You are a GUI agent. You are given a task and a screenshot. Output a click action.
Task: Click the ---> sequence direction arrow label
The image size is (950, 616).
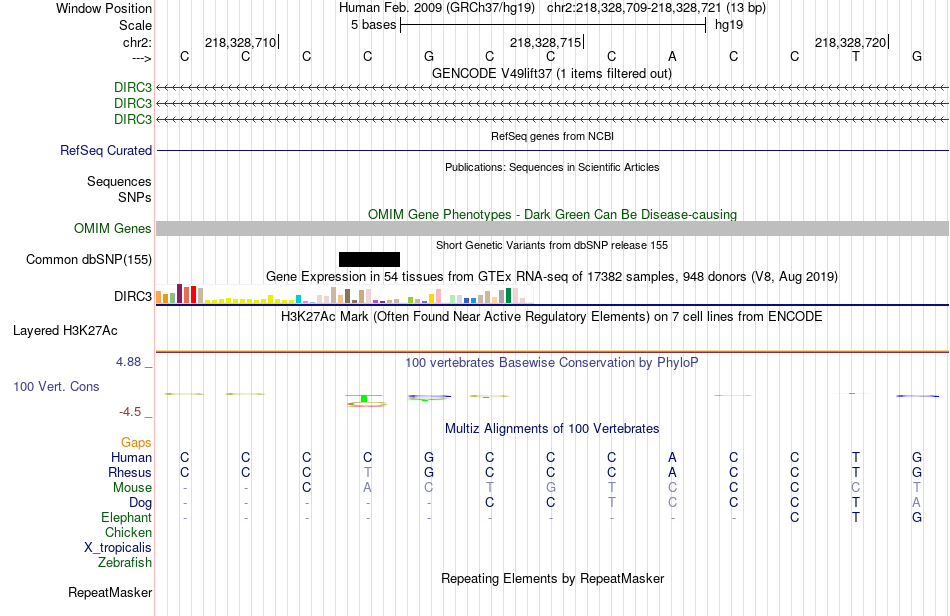(142, 58)
